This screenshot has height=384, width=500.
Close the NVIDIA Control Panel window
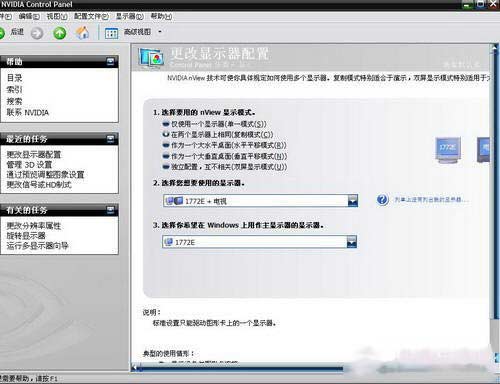tap(494, 4)
